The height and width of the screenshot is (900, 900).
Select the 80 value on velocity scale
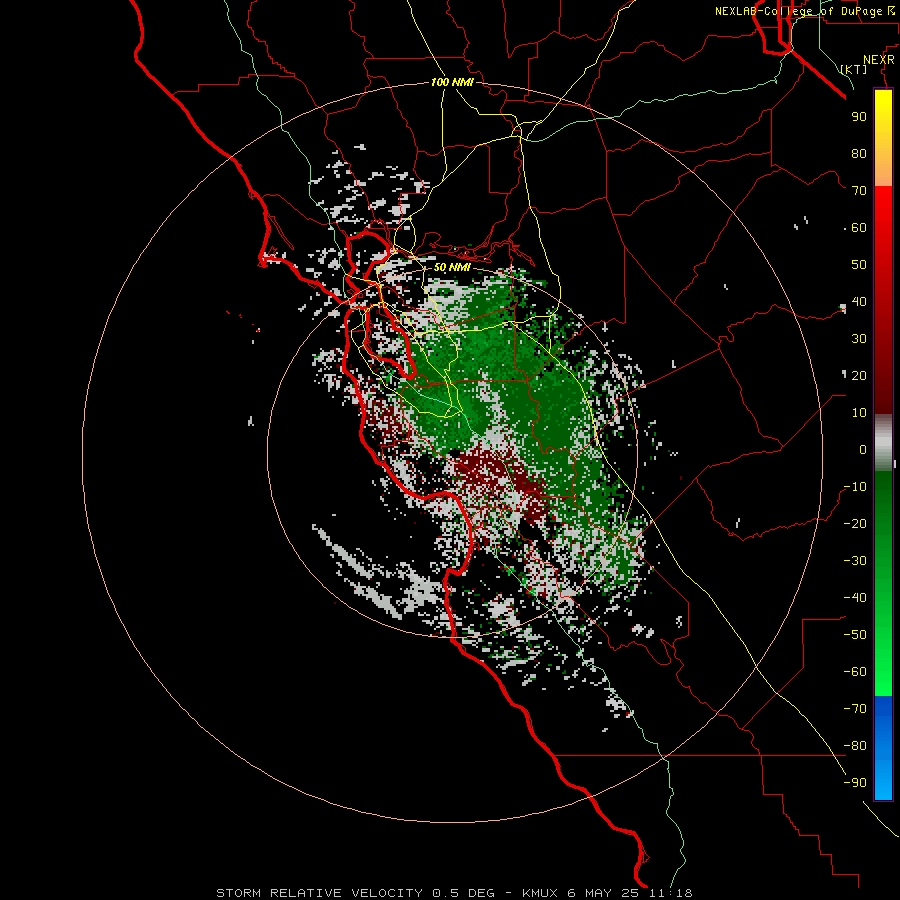[x=859, y=153]
